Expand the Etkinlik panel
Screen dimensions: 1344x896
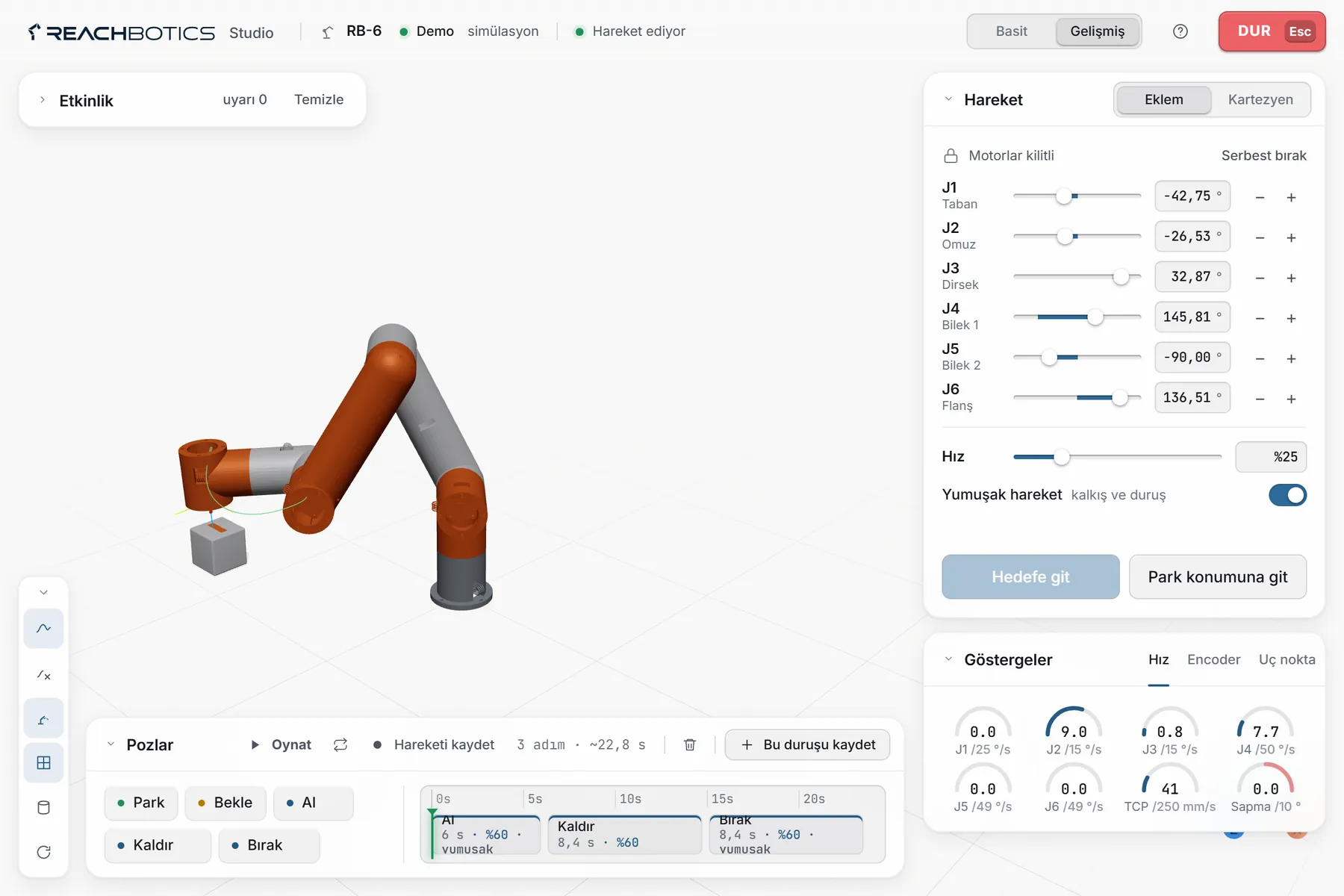click(x=43, y=99)
